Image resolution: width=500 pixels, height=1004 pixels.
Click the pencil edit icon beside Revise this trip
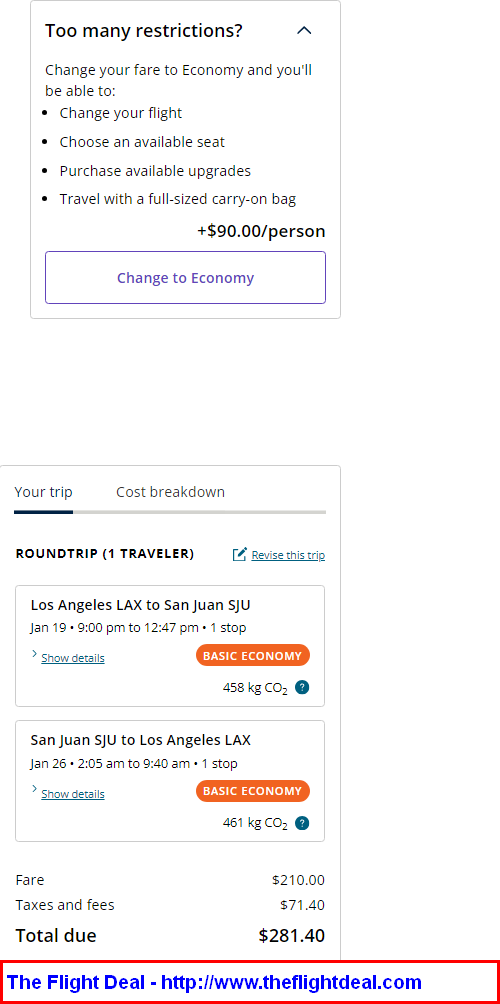click(x=239, y=555)
